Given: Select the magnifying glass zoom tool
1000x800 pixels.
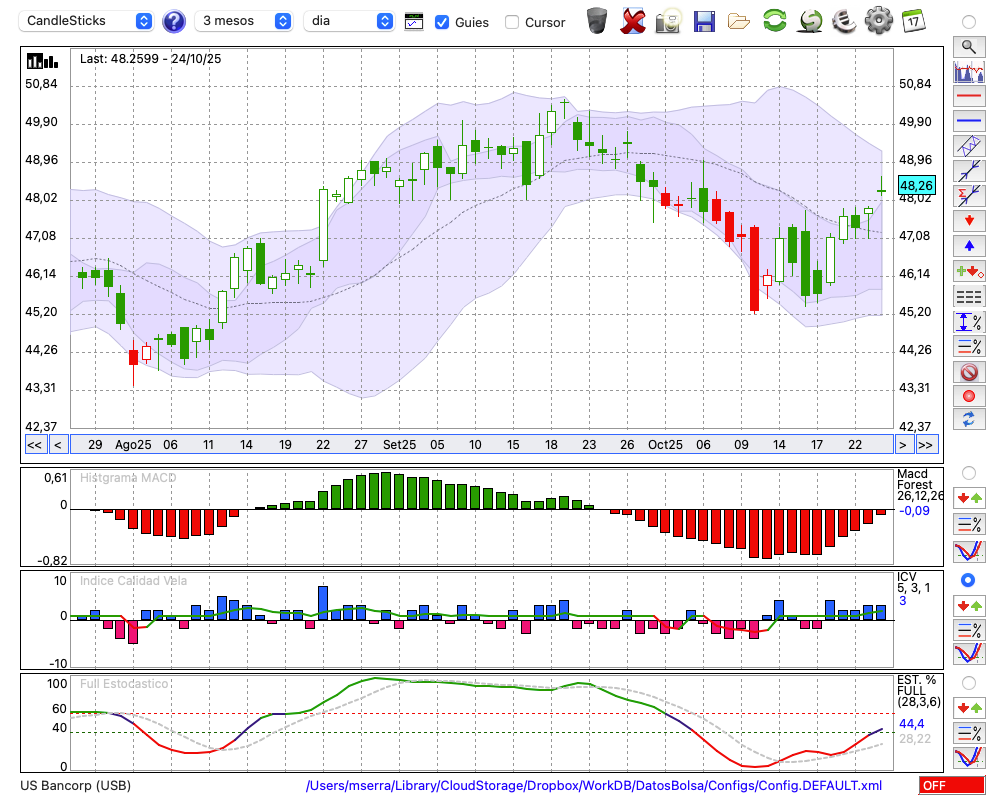Looking at the screenshot, I should coord(969,47).
